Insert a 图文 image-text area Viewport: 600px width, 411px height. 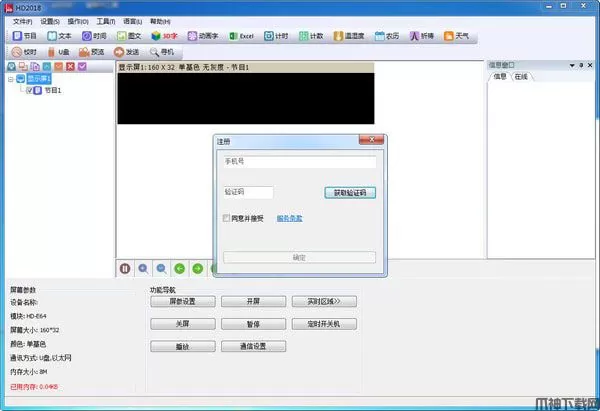(129, 36)
